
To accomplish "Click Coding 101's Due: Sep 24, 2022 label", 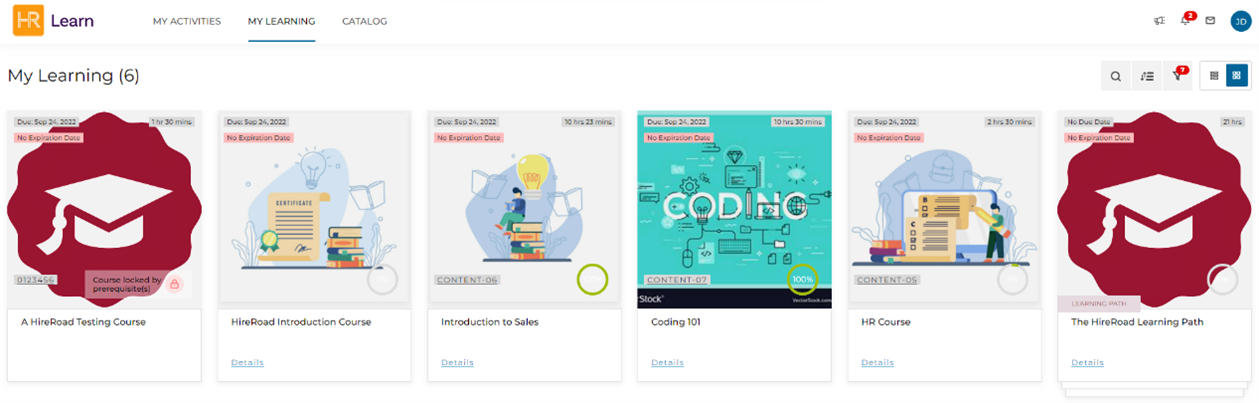I will [676, 121].
